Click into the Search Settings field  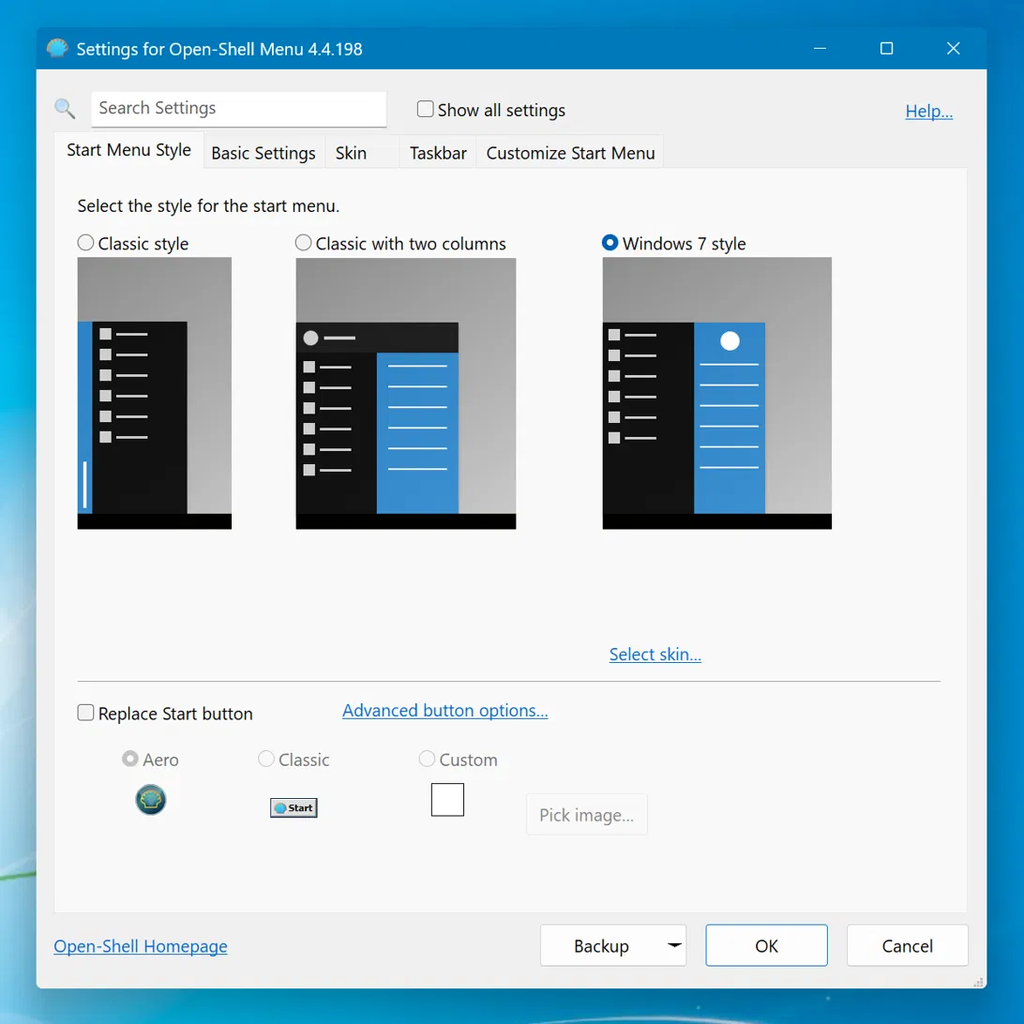(x=239, y=108)
